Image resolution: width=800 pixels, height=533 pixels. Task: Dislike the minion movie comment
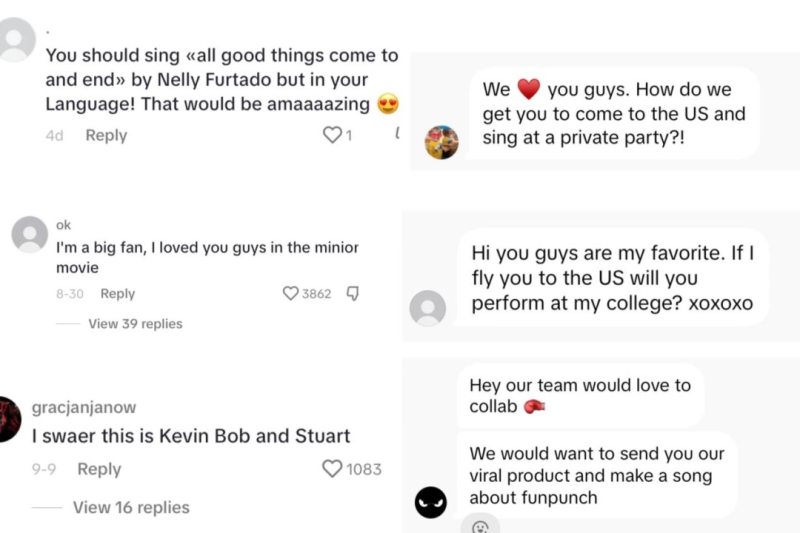pos(352,294)
